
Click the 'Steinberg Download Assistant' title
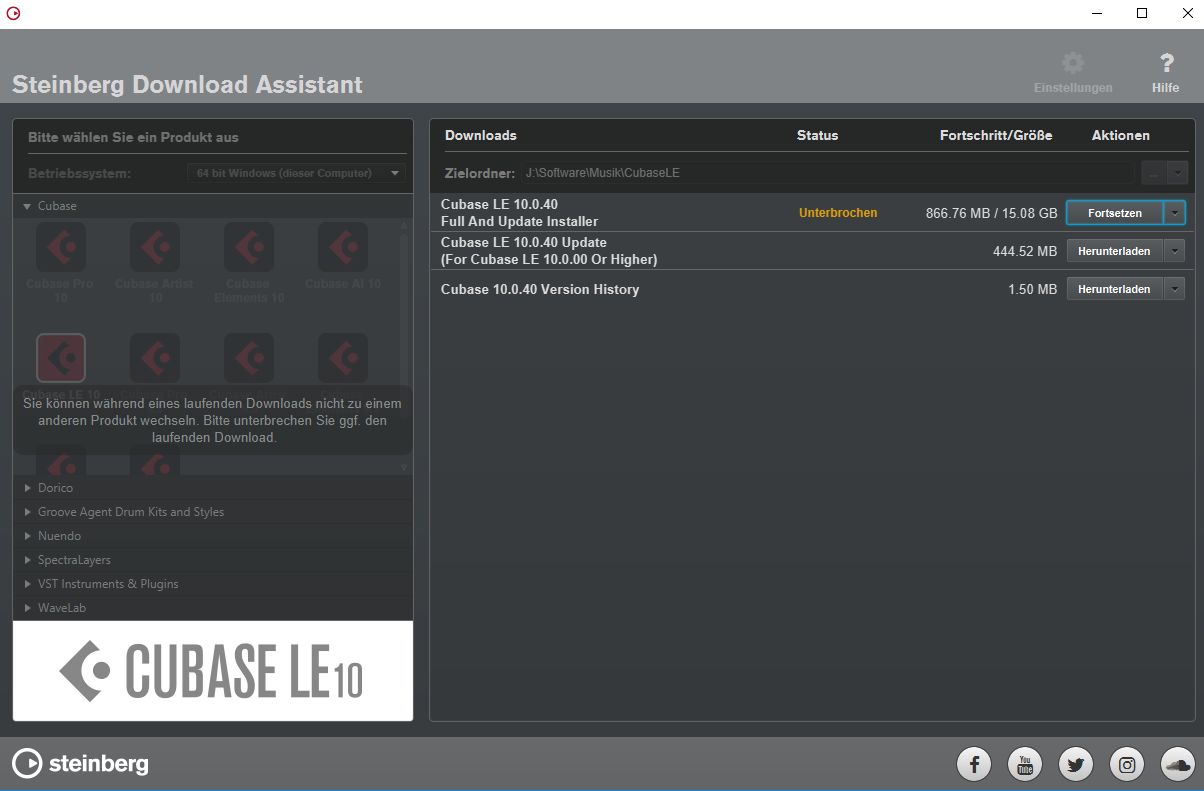point(187,84)
